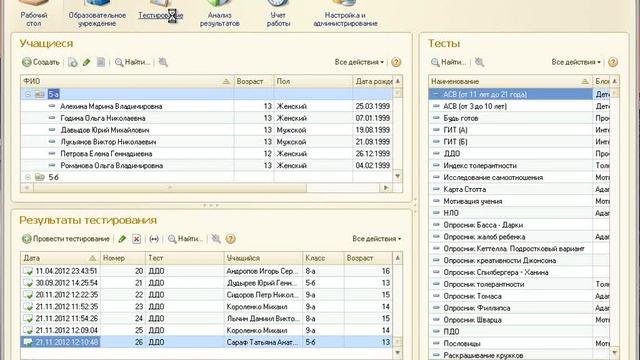Click the edit pencil icon in Результаты тестирования
The width and height of the screenshot is (640, 360).
tap(122, 239)
